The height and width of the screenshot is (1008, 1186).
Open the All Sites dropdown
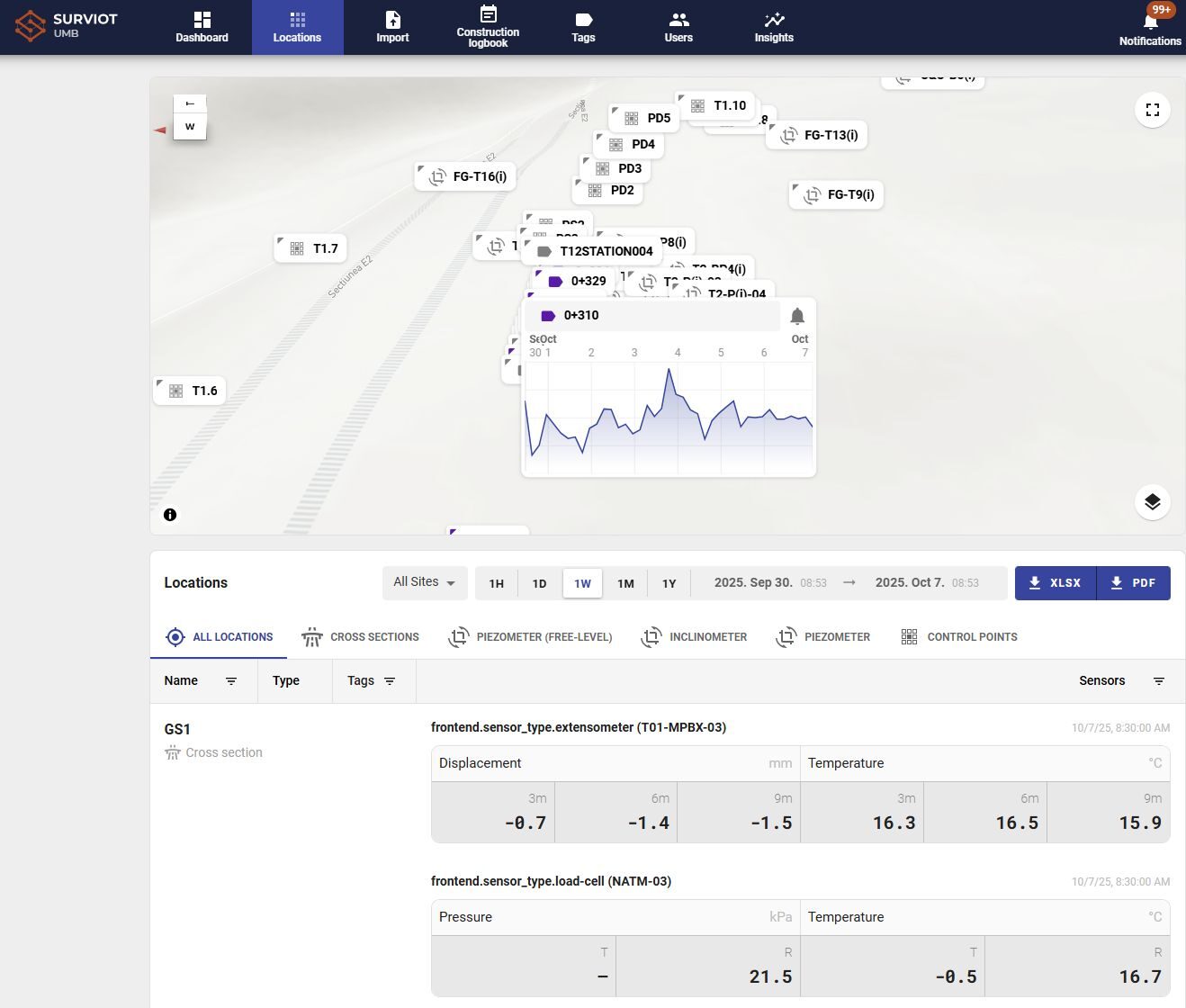pos(424,582)
